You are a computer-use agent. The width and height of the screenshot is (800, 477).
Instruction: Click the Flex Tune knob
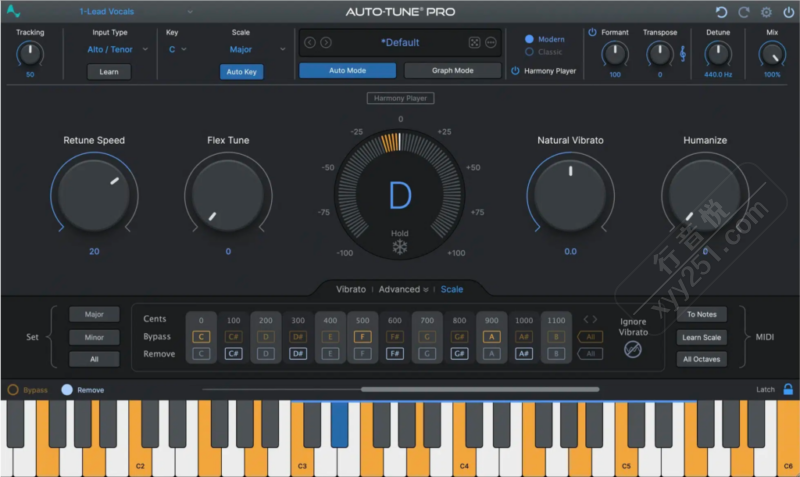[228, 195]
